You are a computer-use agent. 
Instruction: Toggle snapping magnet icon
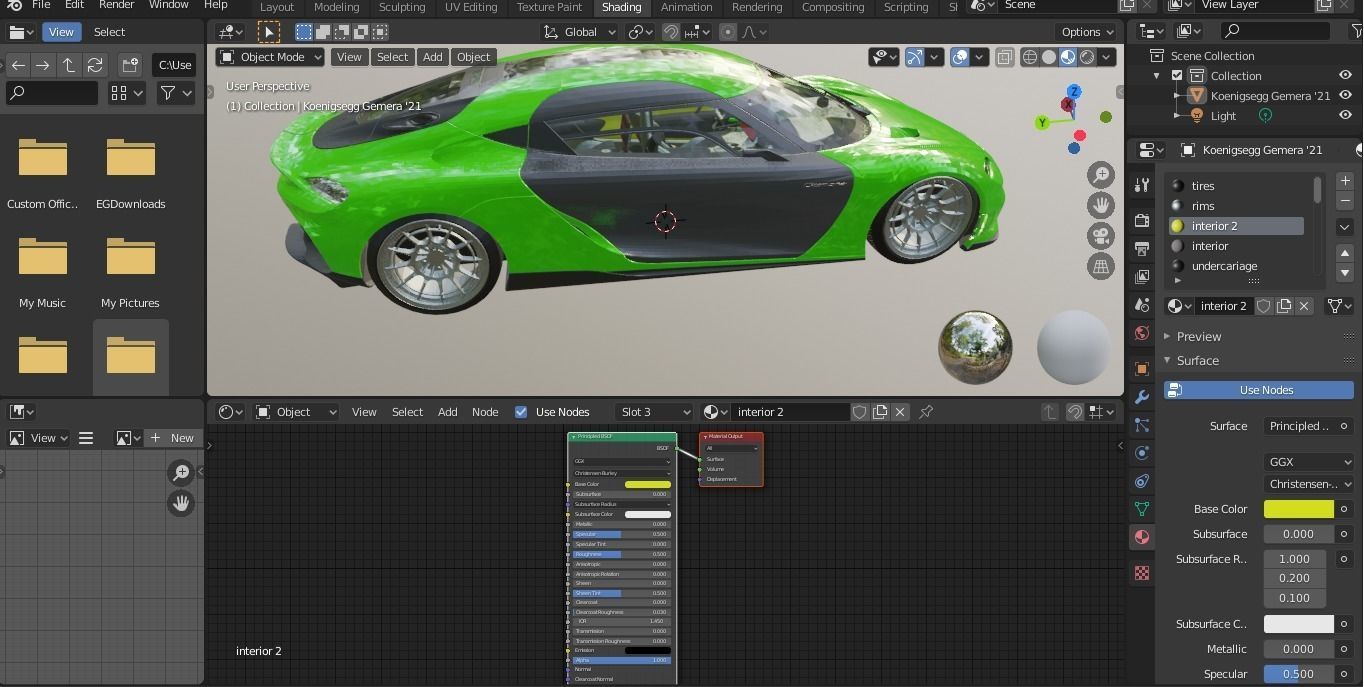[671, 32]
